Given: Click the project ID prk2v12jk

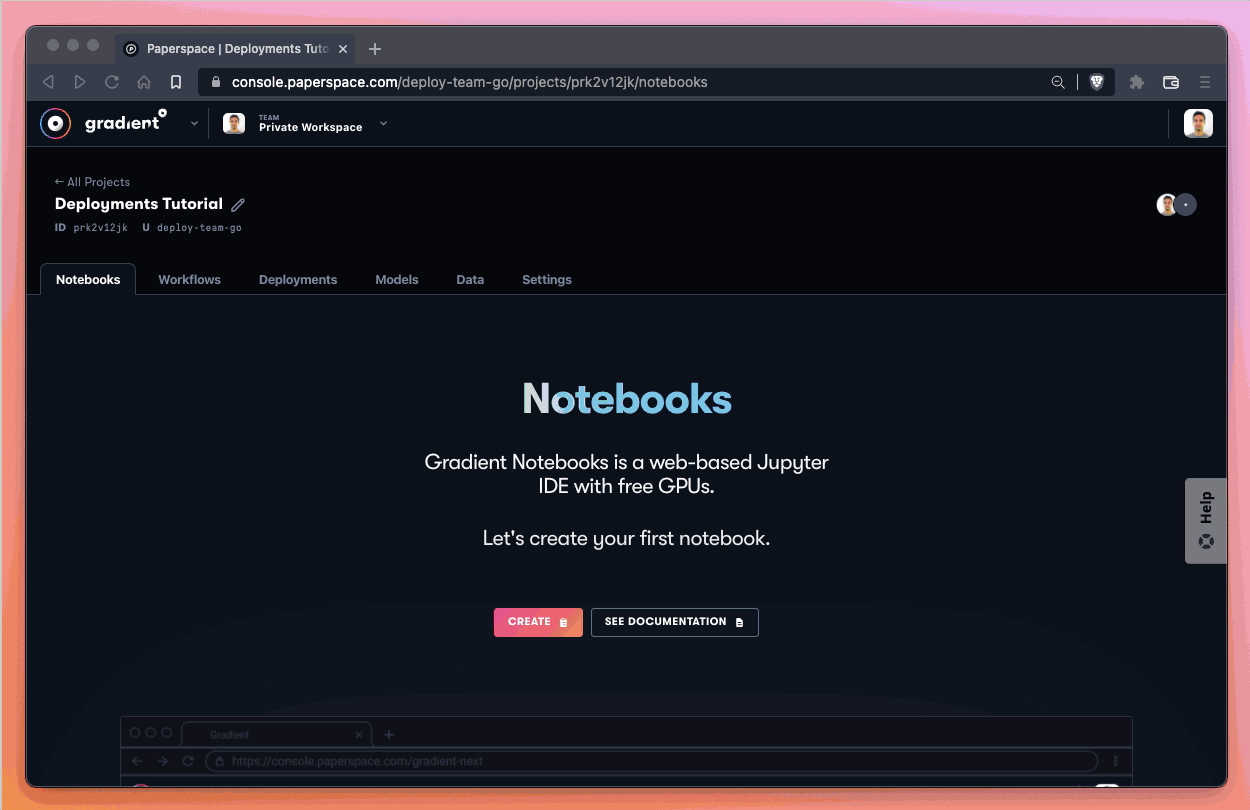Looking at the screenshot, I should pos(100,228).
